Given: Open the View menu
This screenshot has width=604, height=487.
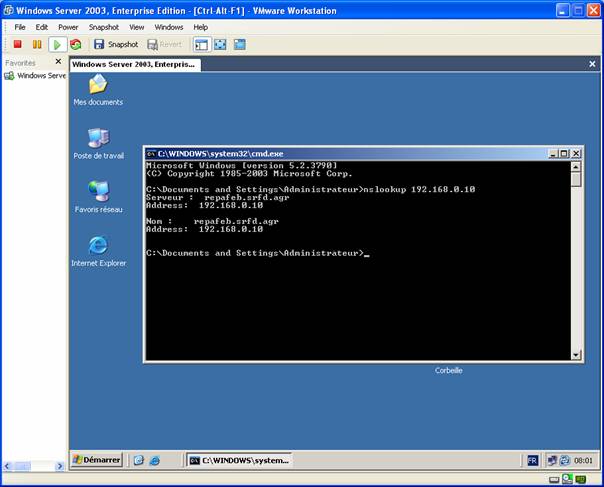Looking at the screenshot, I should point(136,27).
